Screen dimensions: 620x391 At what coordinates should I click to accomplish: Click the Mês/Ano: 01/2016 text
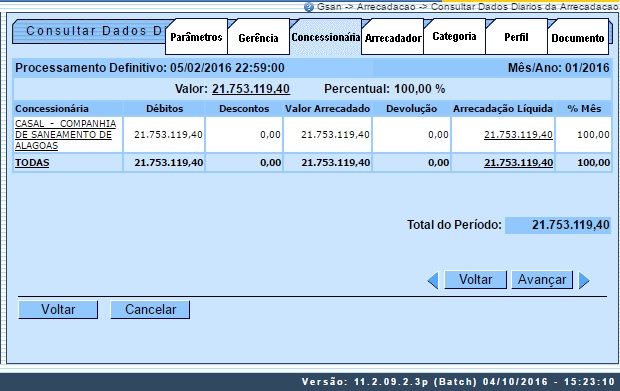coord(558,68)
